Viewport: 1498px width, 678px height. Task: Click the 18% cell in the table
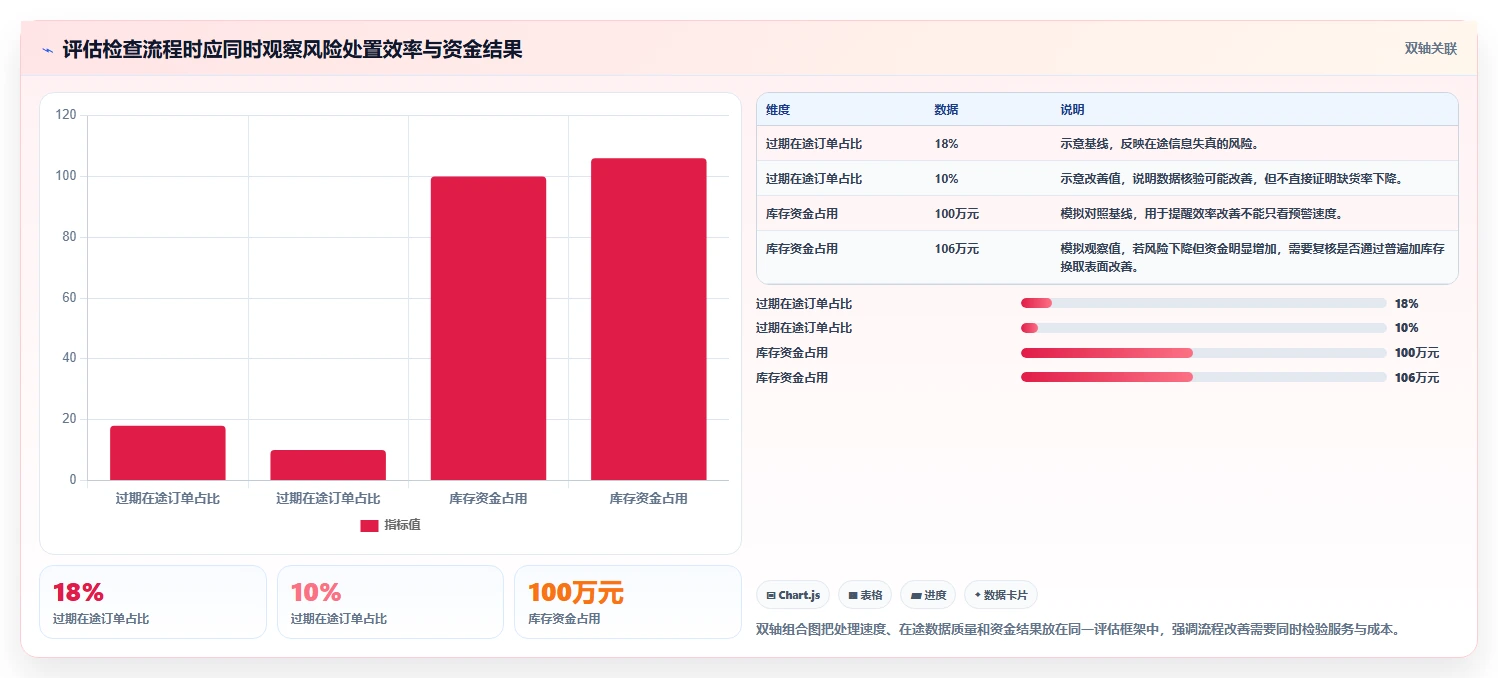[x=946, y=144]
